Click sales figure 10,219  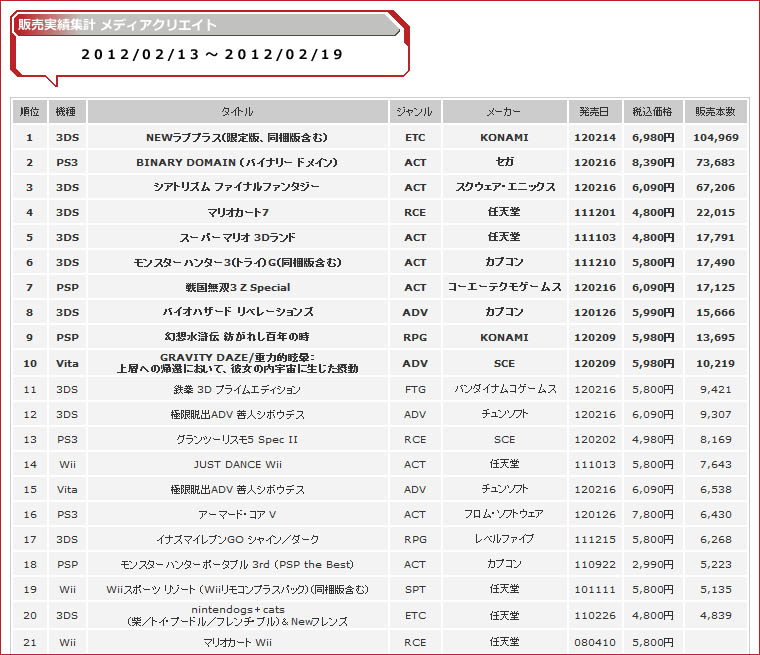(x=715, y=363)
